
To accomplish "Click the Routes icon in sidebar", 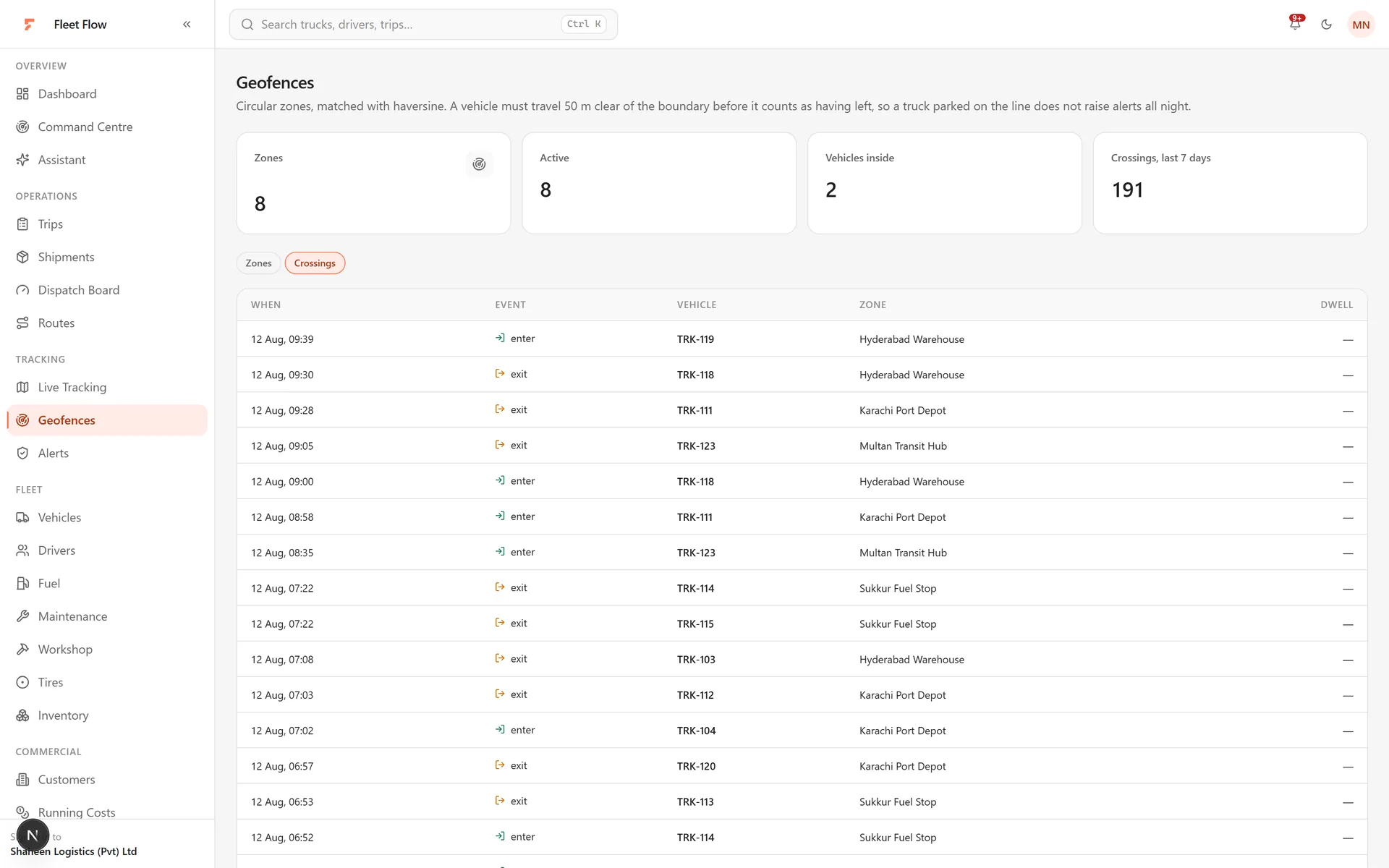I will 23,323.
